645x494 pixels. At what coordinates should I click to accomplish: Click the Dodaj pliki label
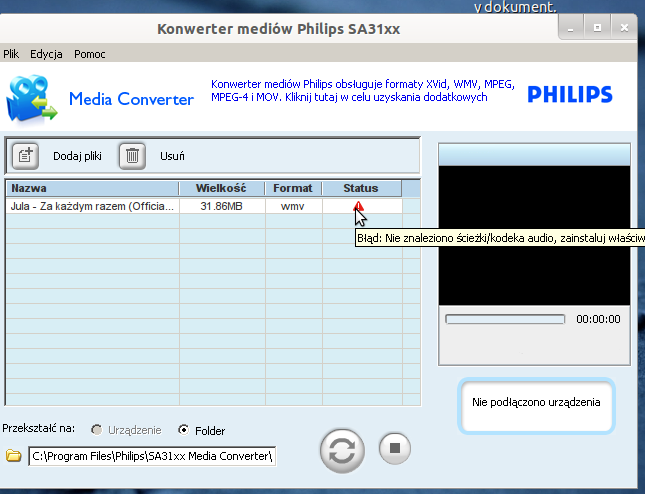click(x=77, y=156)
